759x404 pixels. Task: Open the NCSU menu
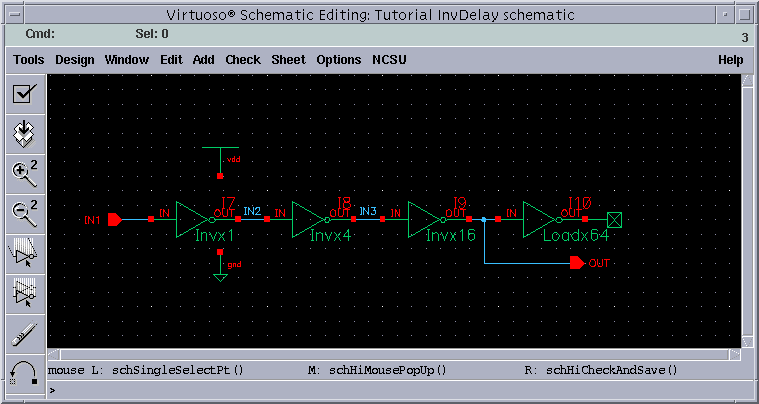[389, 60]
